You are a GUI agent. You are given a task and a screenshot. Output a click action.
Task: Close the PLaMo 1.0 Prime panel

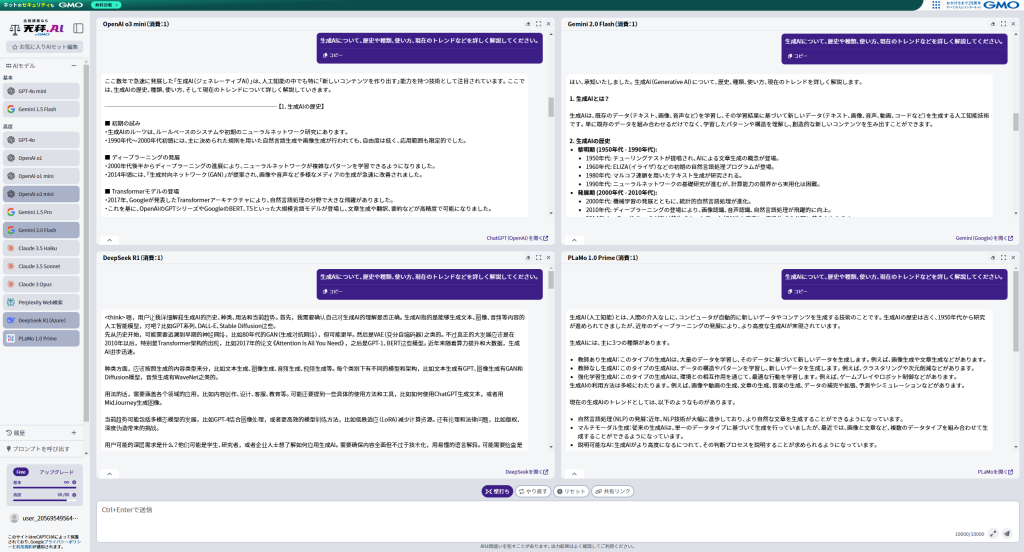[1013, 257]
